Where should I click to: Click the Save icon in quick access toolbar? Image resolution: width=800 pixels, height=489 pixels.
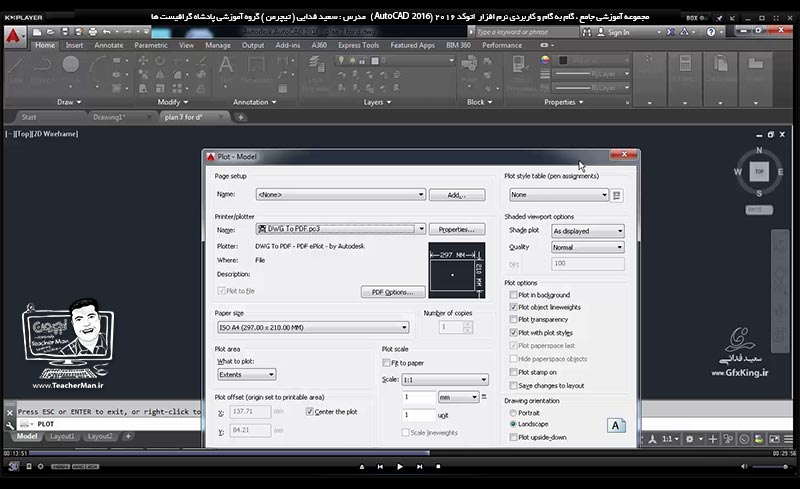[65, 32]
